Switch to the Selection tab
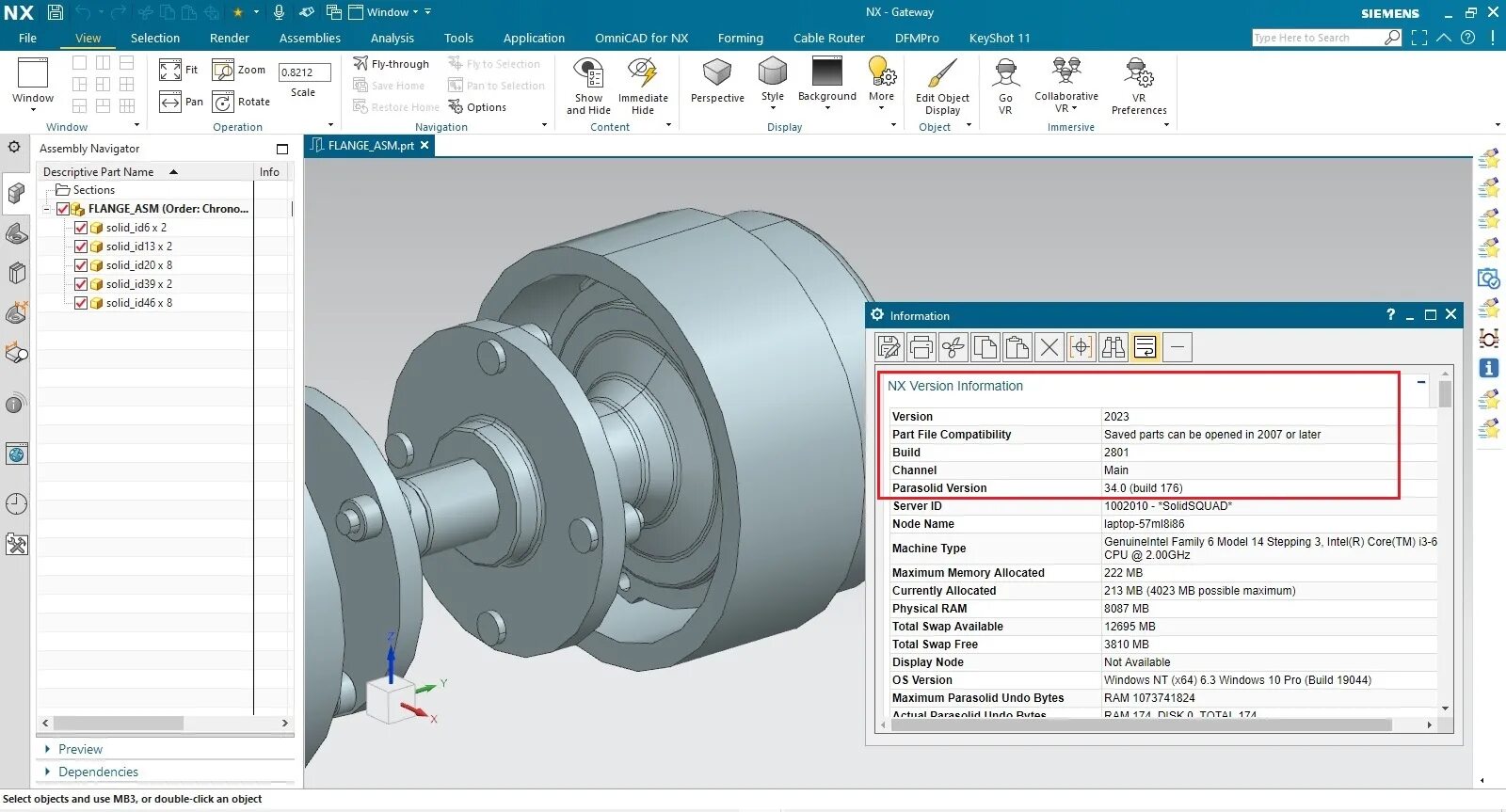1506x812 pixels. (x=155, y=38)
